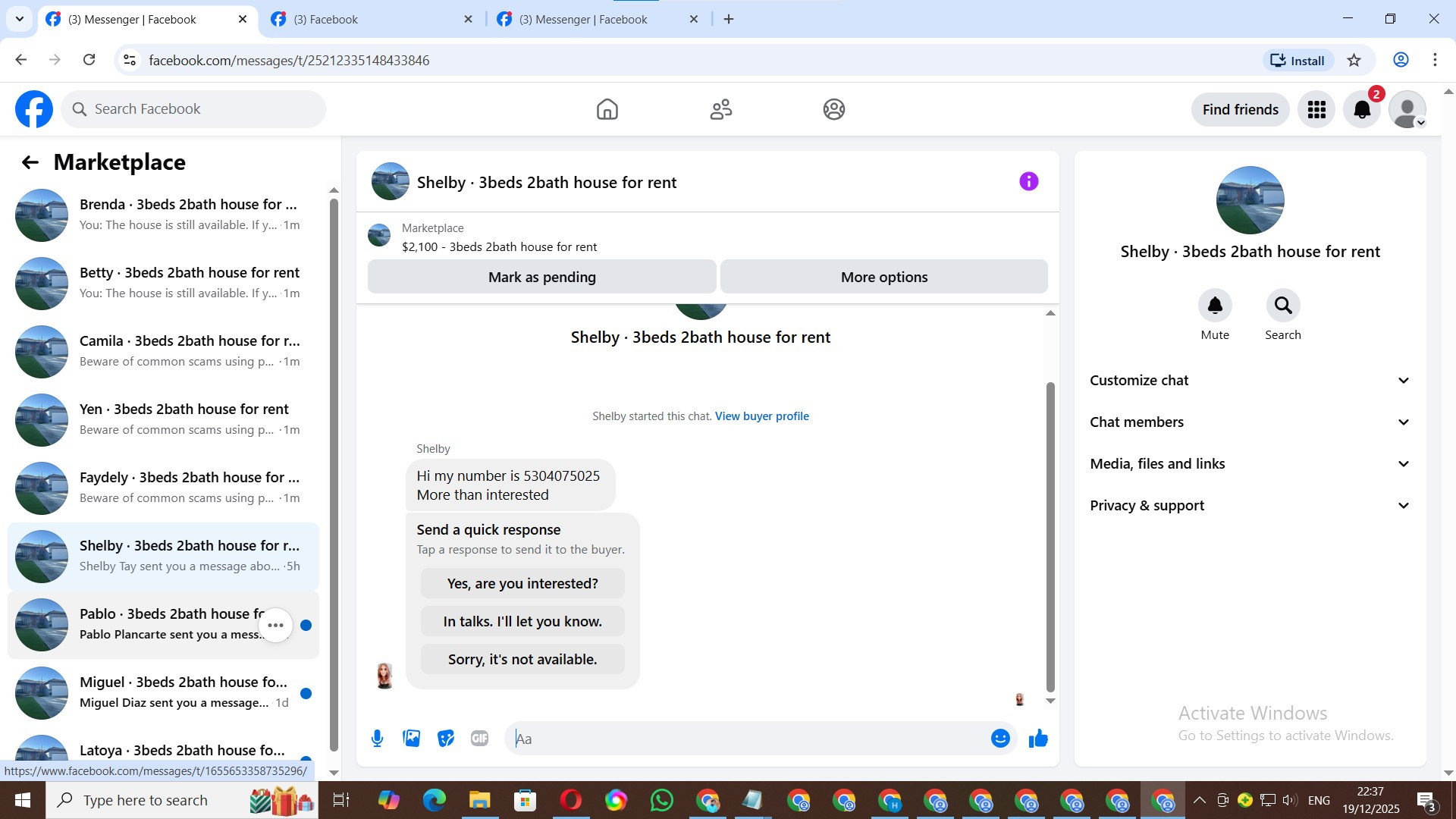Mute this conversation with bell icon
The height and width of the screenshot is (819, 1456).
(1214, 306)
